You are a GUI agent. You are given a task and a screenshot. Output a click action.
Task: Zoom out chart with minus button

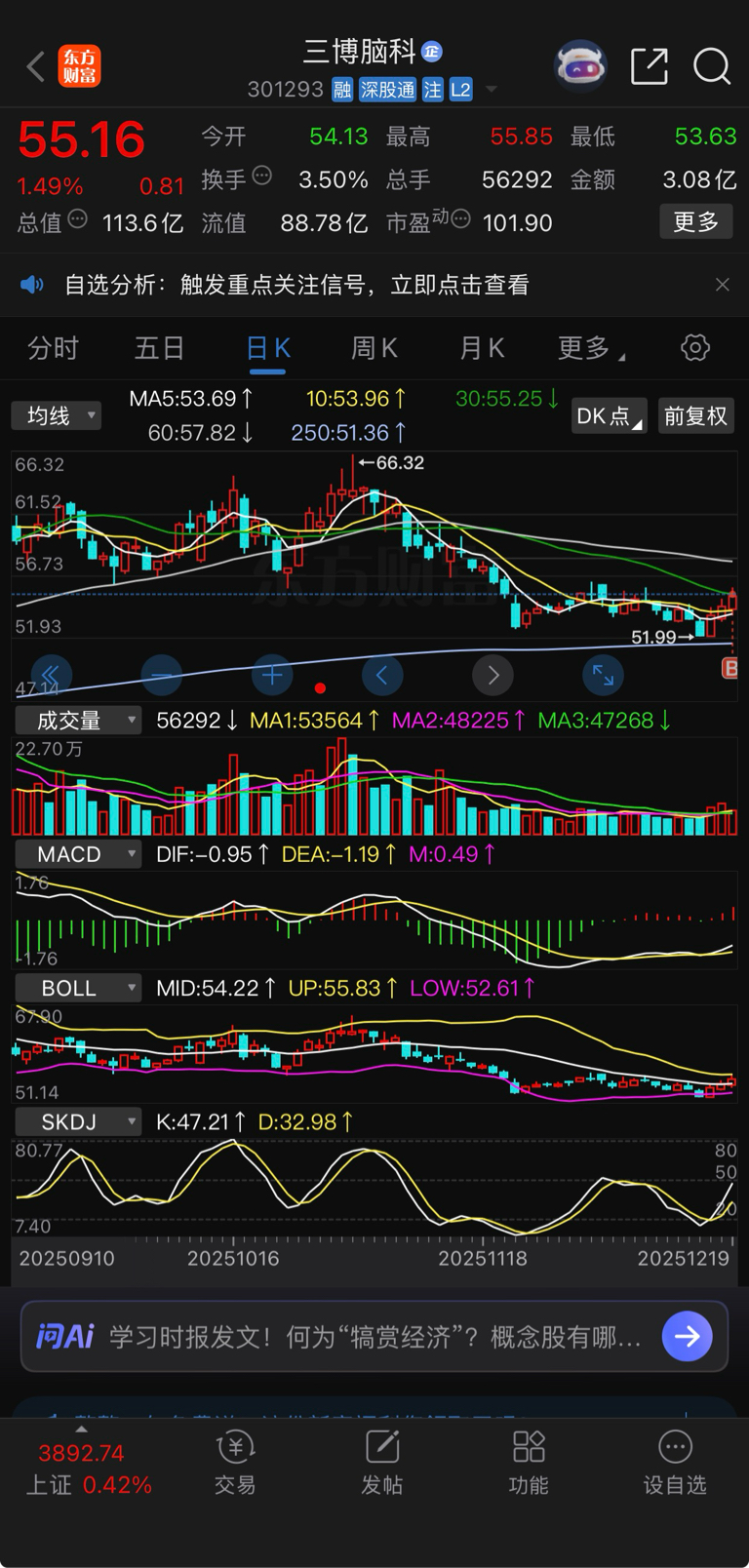pos(162,674)
